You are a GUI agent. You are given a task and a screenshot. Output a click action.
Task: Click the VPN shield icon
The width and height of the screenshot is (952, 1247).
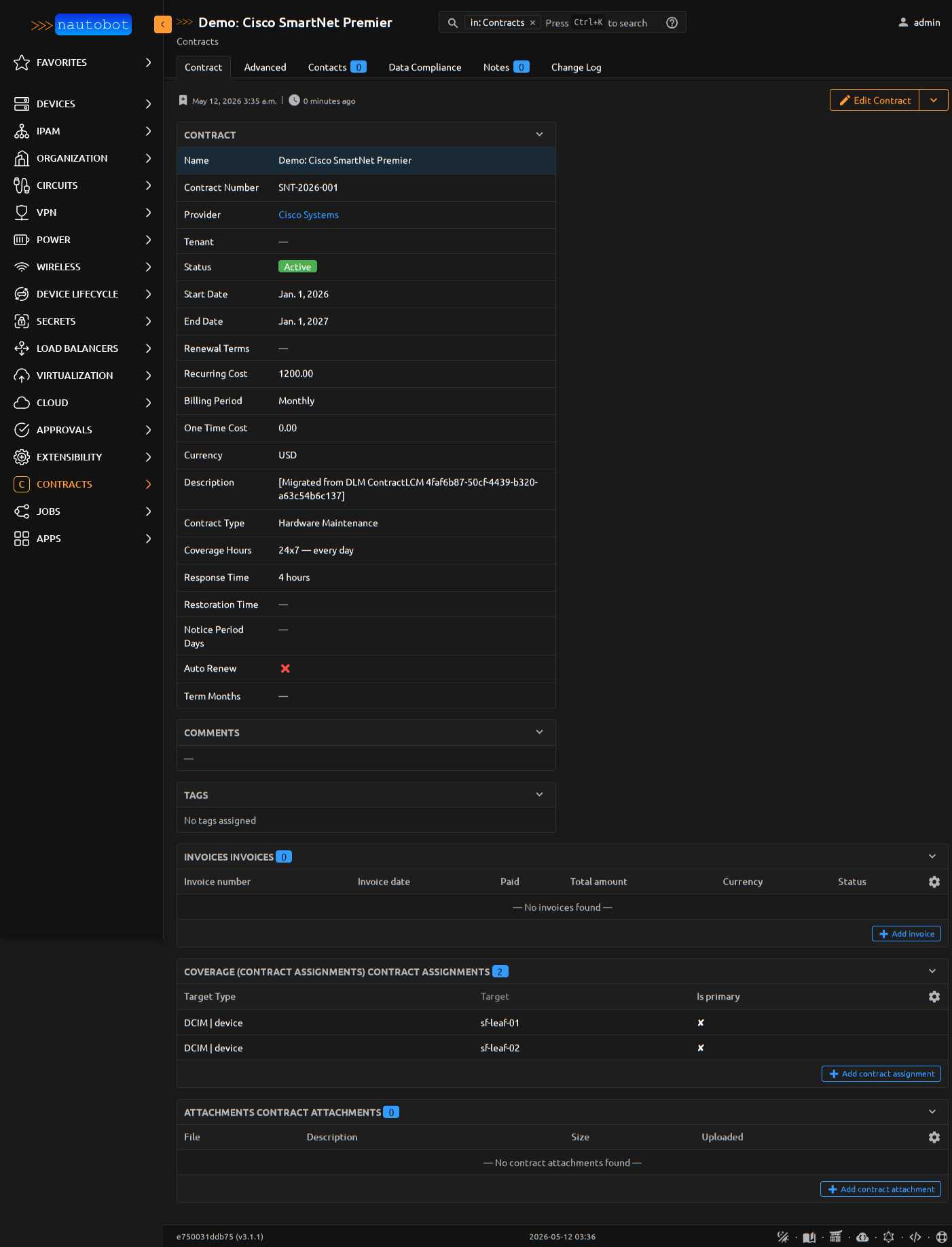point(22,213)
